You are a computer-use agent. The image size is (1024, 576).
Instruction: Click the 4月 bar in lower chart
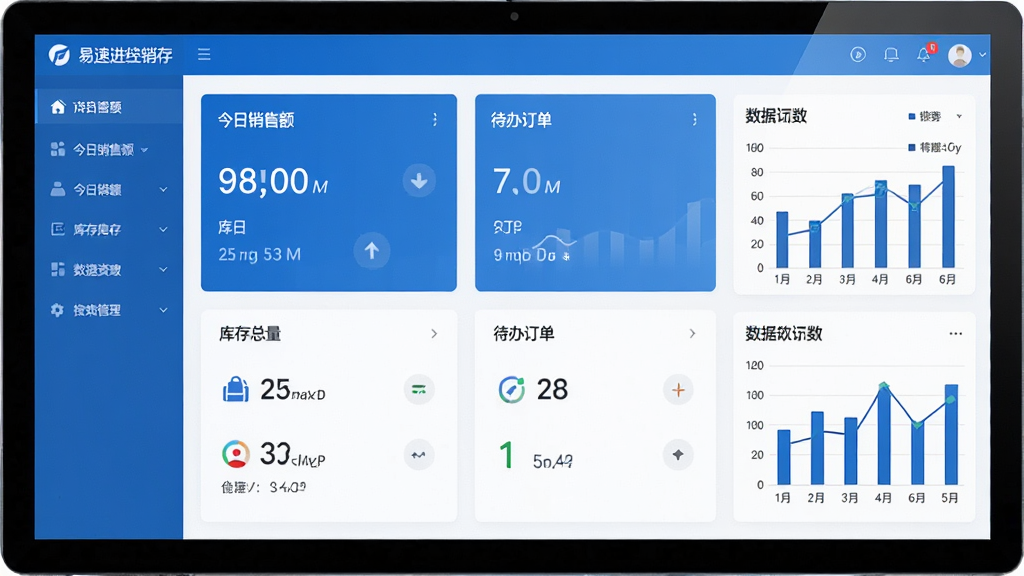(x=884, y=435)
